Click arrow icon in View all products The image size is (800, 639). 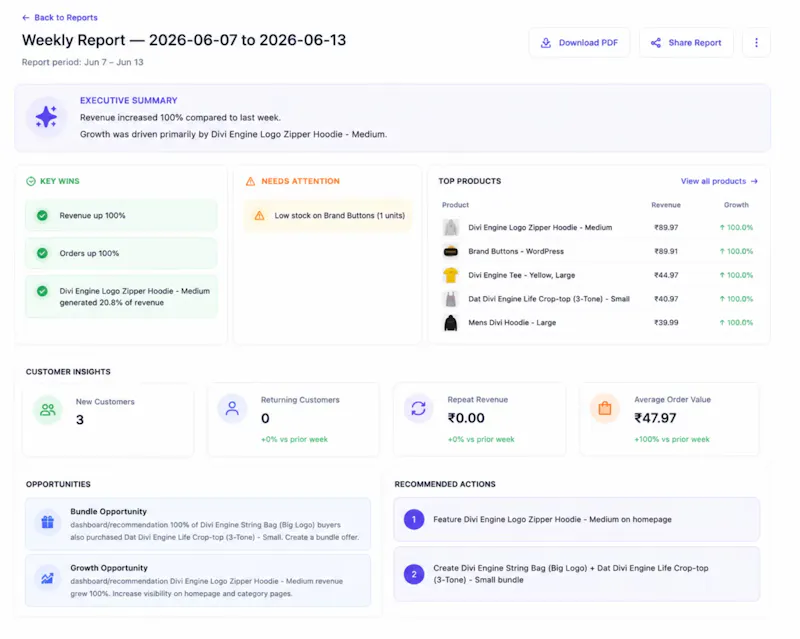click(x=754, y=181)
